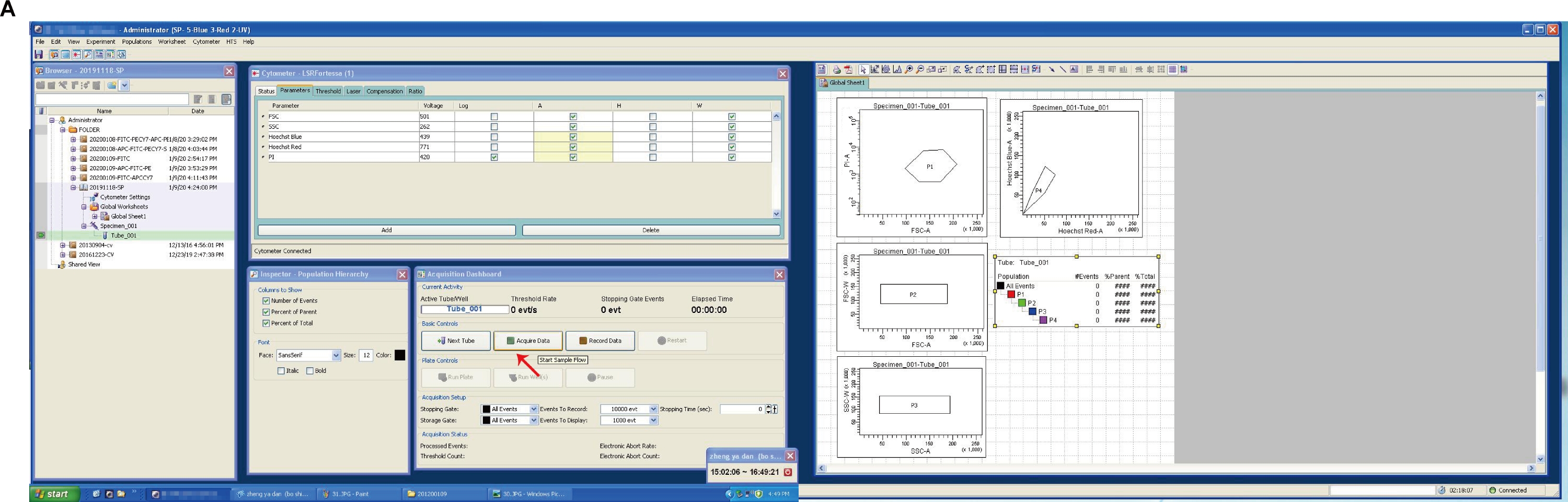
Task: Collapse the Specimen_001 tree node
Action: click(84, 226)
